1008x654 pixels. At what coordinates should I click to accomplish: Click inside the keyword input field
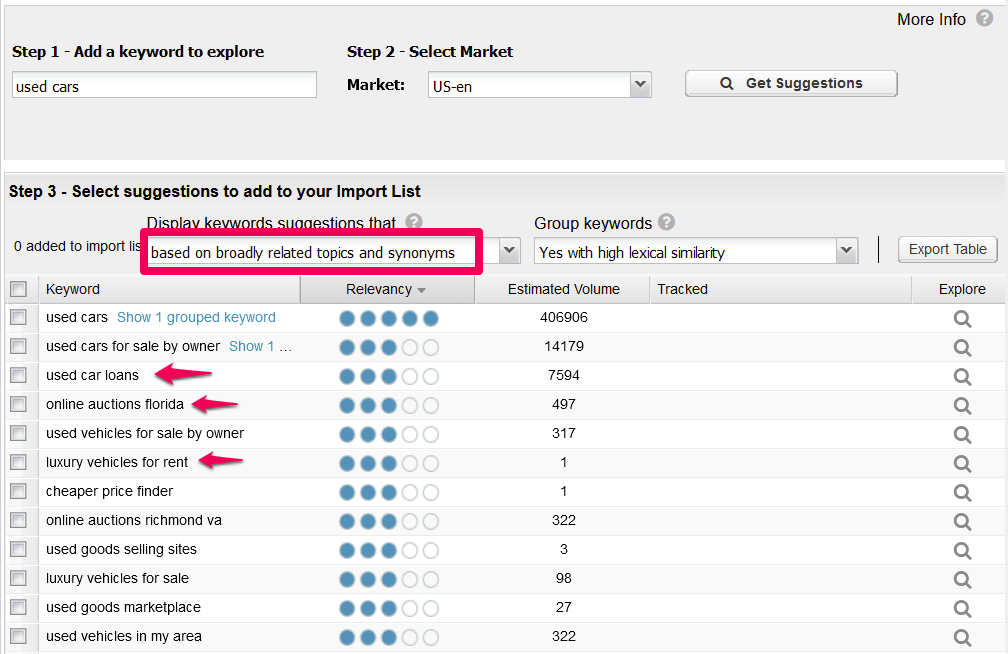(163, 85)
